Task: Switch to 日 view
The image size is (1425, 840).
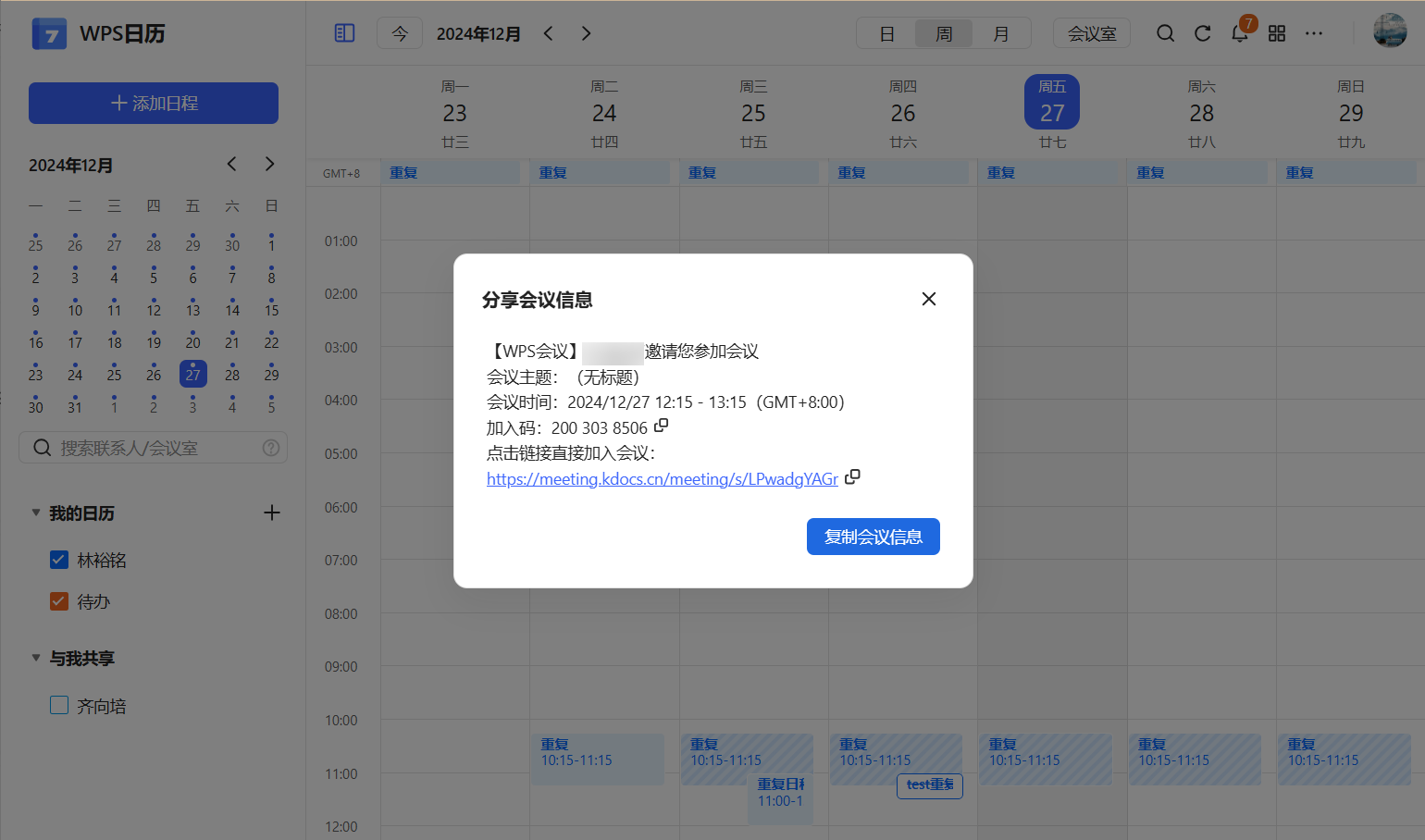Action: coord(886,33)
